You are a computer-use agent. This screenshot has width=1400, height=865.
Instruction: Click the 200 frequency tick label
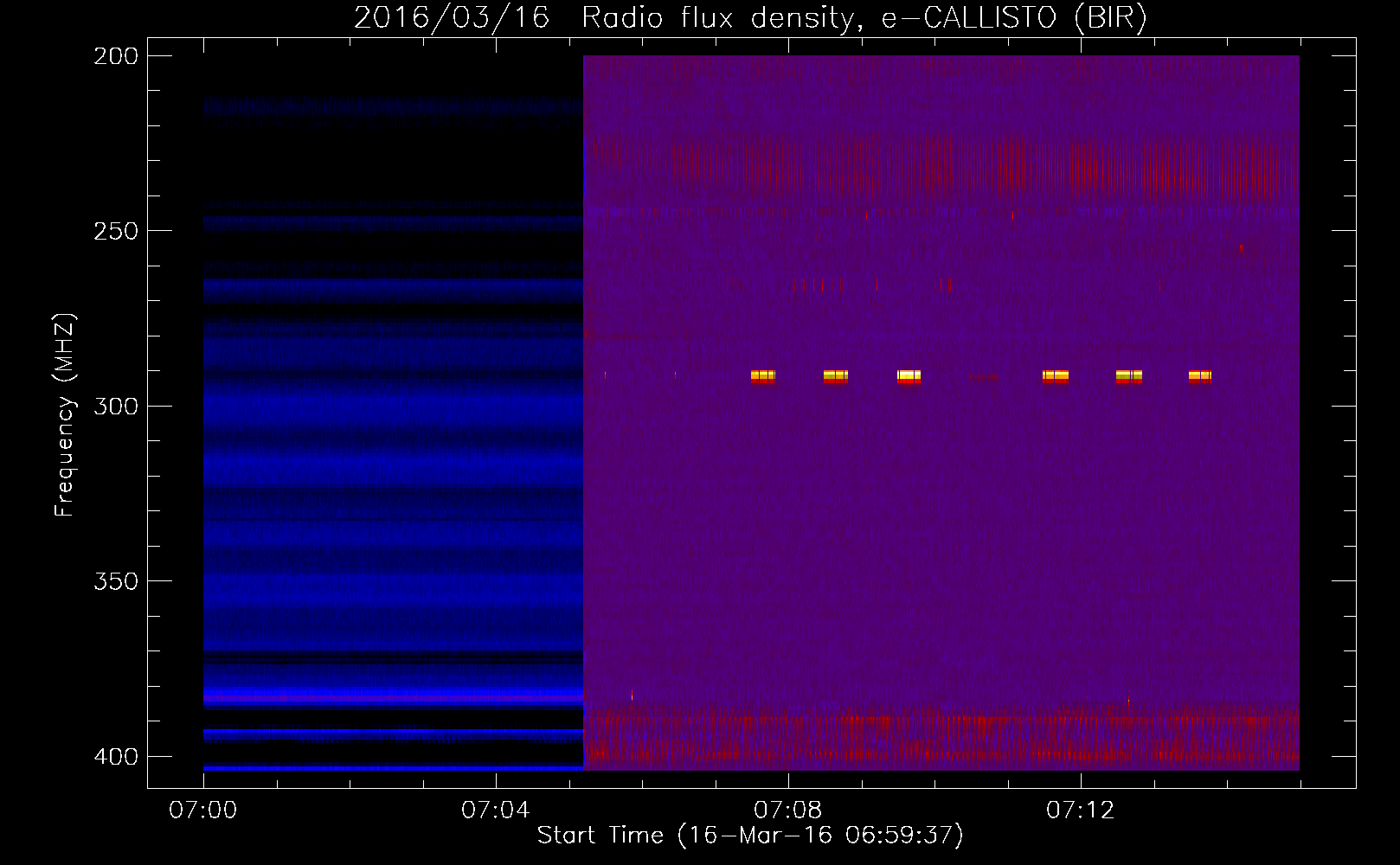pos(116,56)
